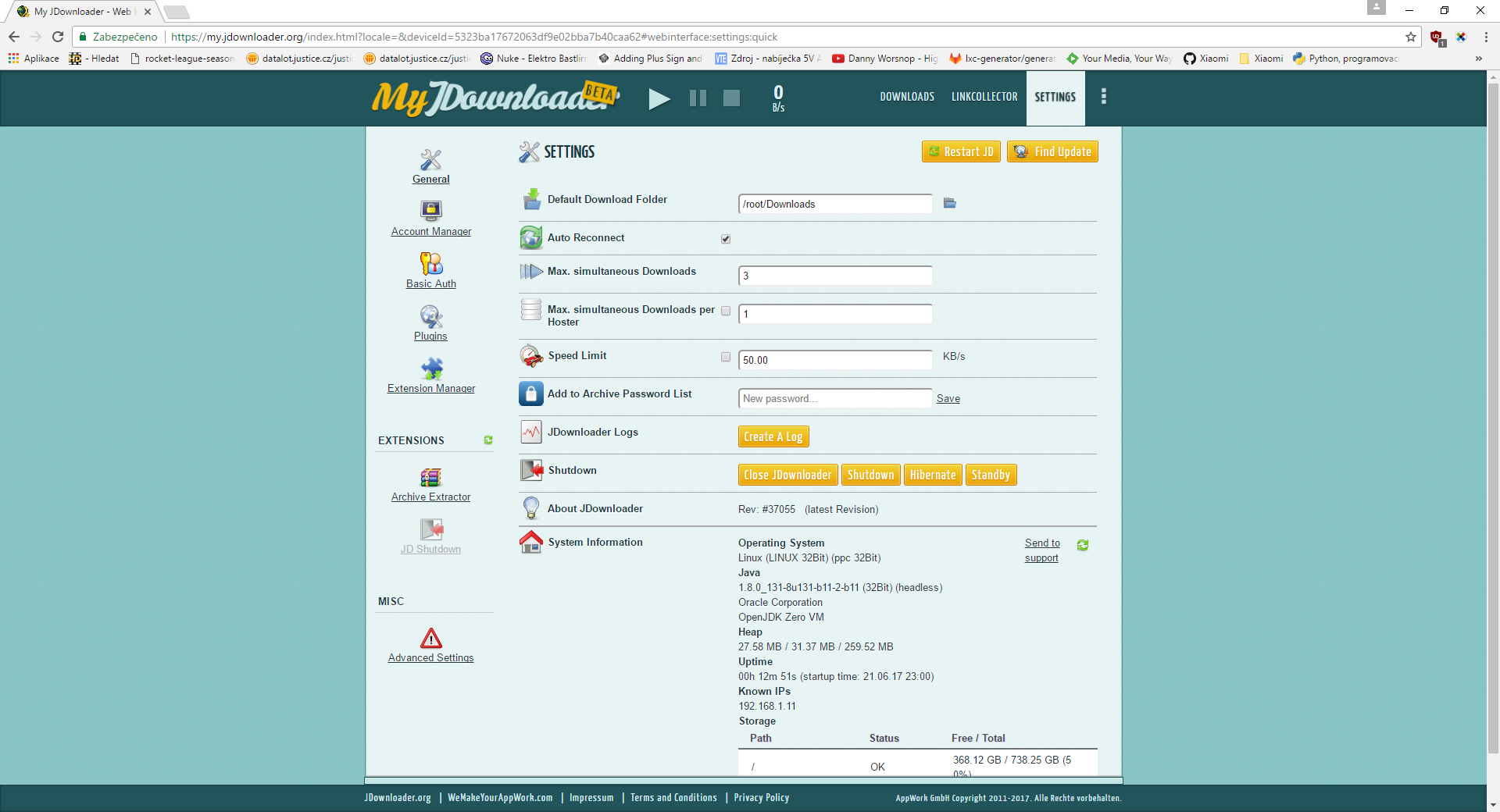Open Privacy Policy footer link
This screenshot has height=812, width=1500.
(762, 797)
